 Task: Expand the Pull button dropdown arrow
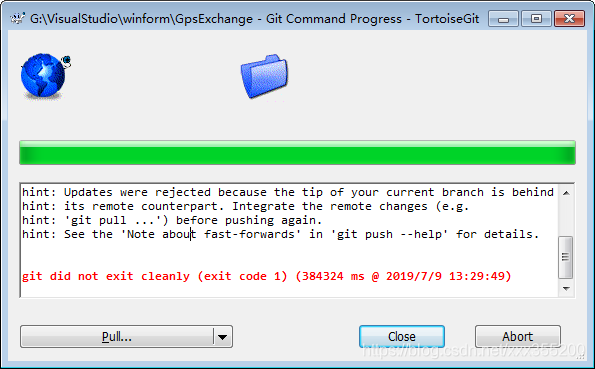(x=223, y=336)
